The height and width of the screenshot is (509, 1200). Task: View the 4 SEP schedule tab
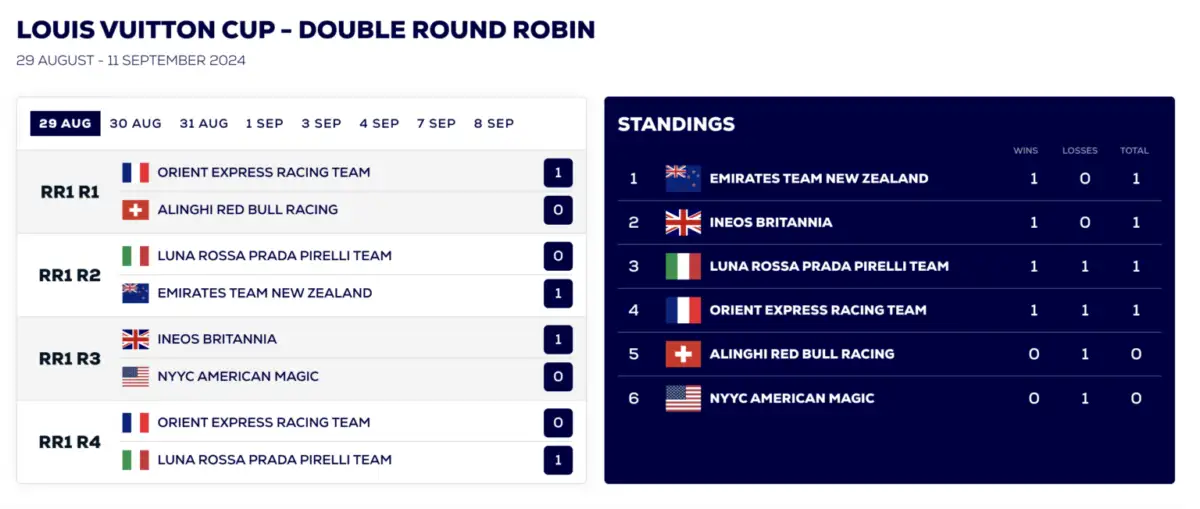(379, 123)
